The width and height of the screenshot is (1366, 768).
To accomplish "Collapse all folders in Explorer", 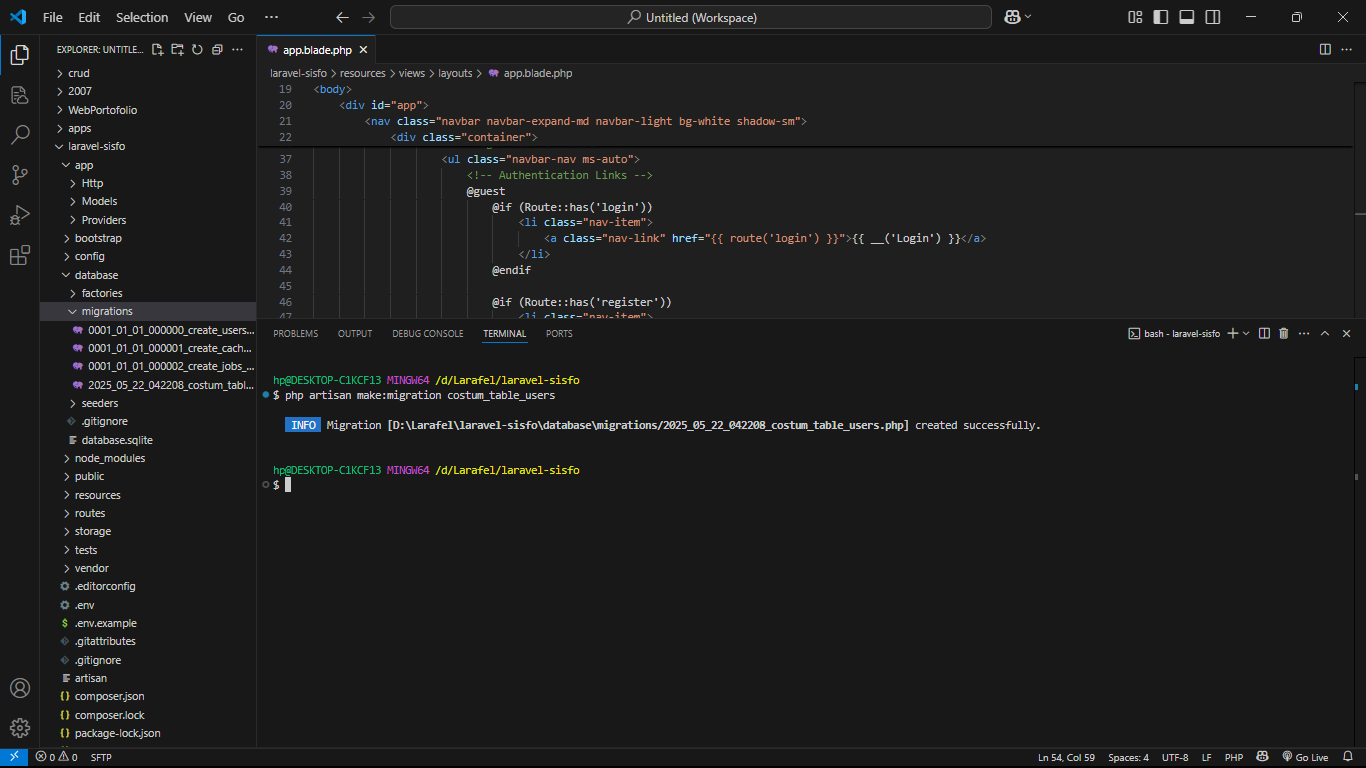I will pyautogui.click(x=217, y=50).
